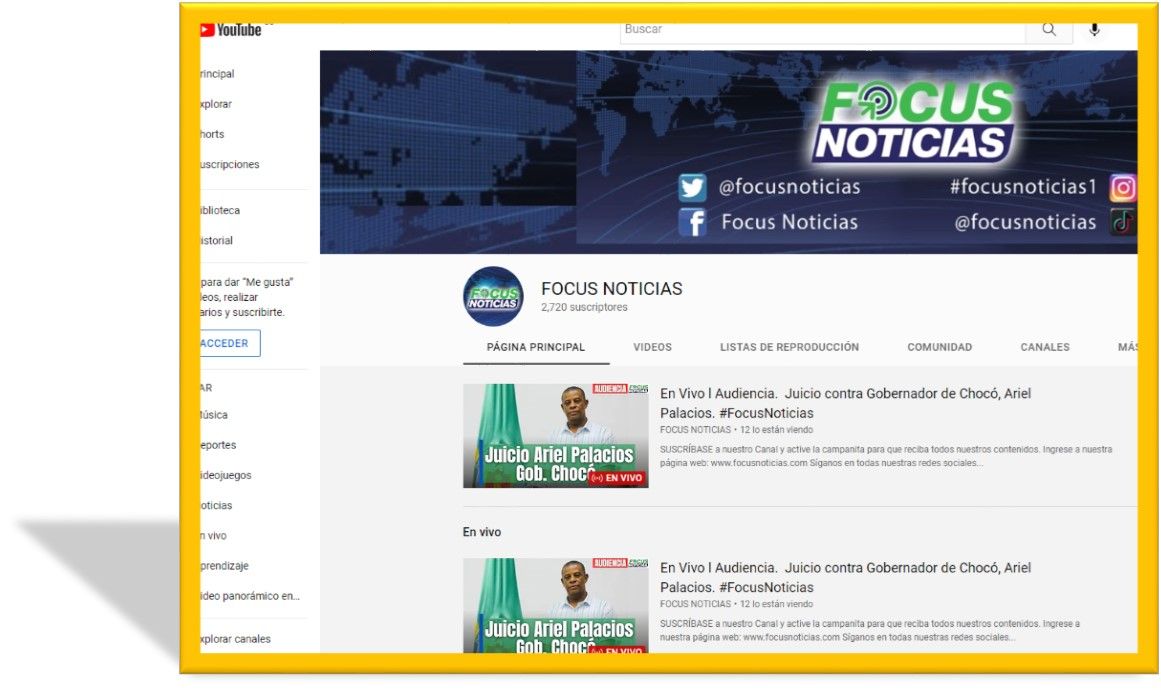Switch to the Videos tab
This screenshot has height=690, width=1161.
652,347
